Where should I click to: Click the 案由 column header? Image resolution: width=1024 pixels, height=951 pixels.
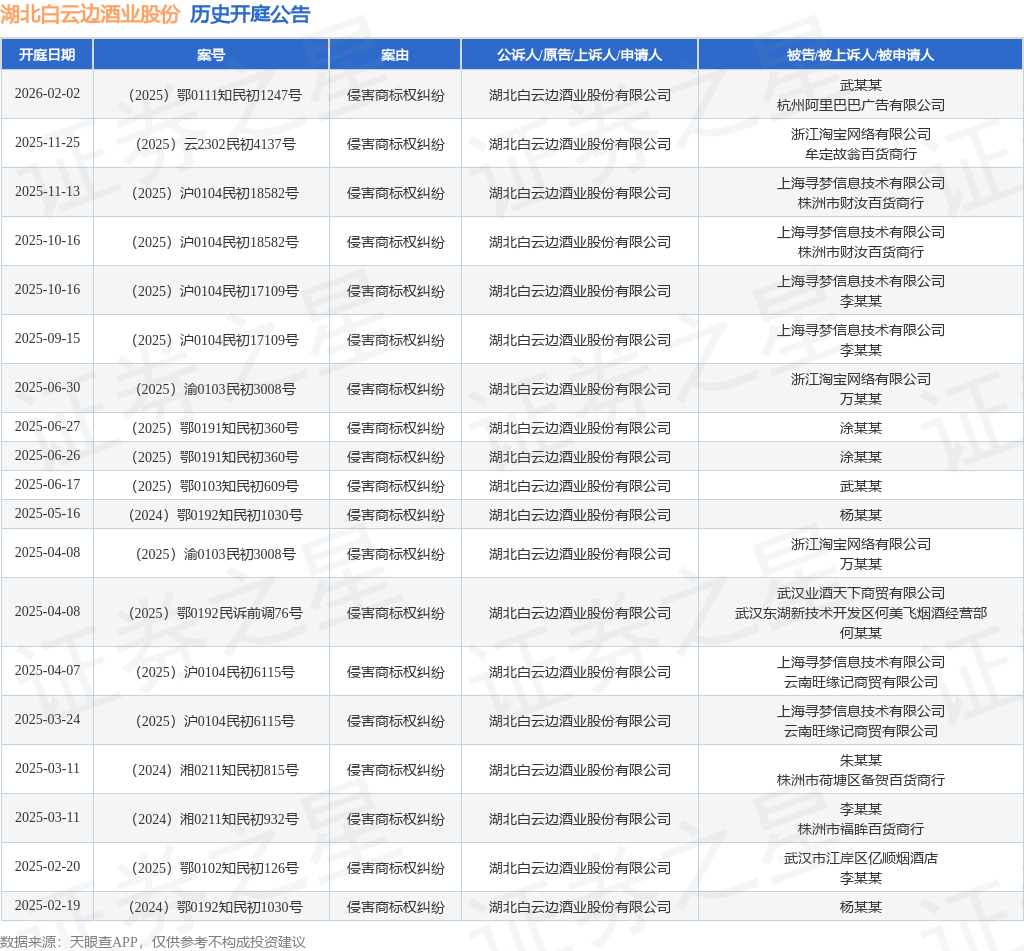[395, 55]
